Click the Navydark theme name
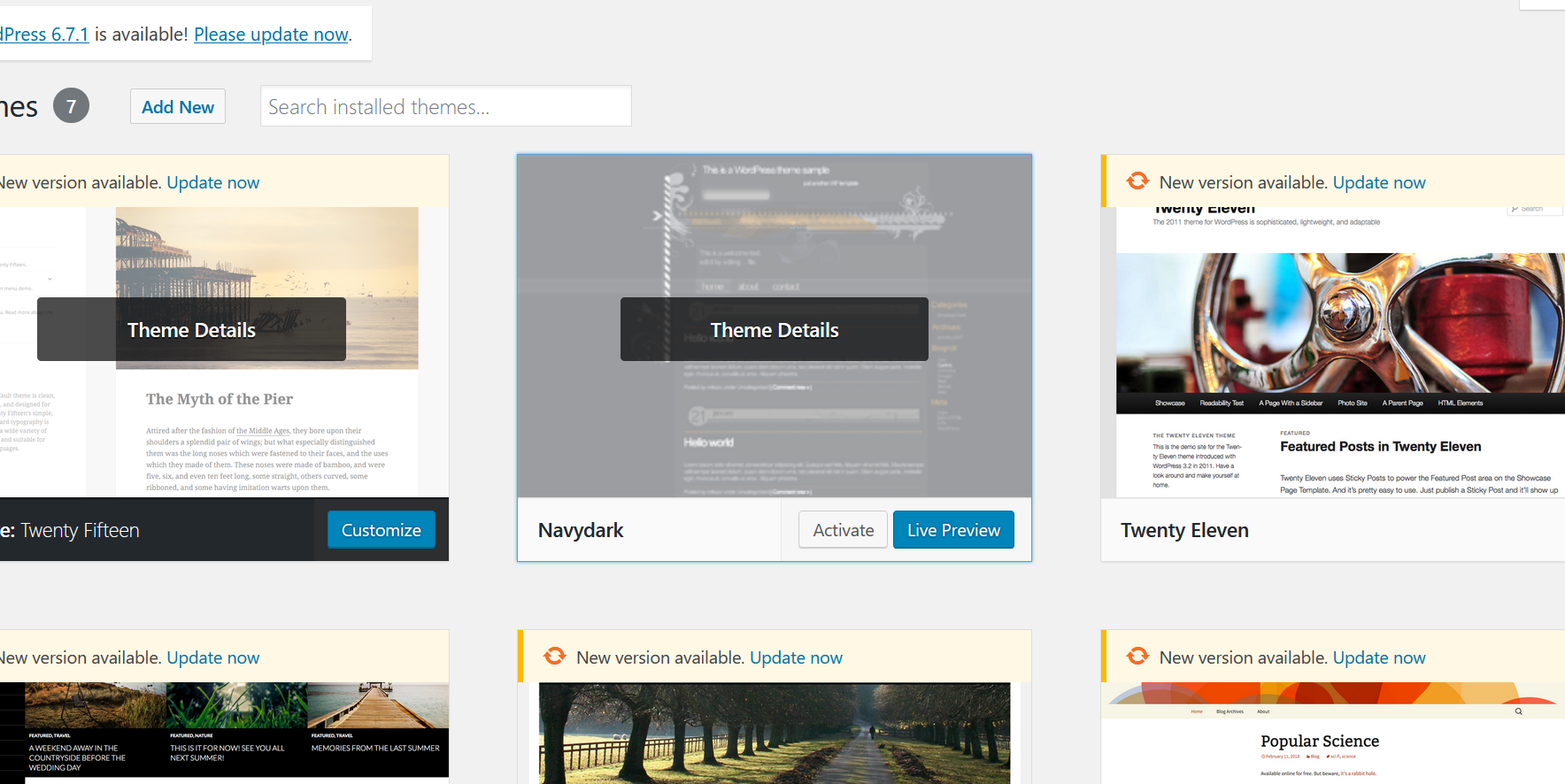 [581, 530]
